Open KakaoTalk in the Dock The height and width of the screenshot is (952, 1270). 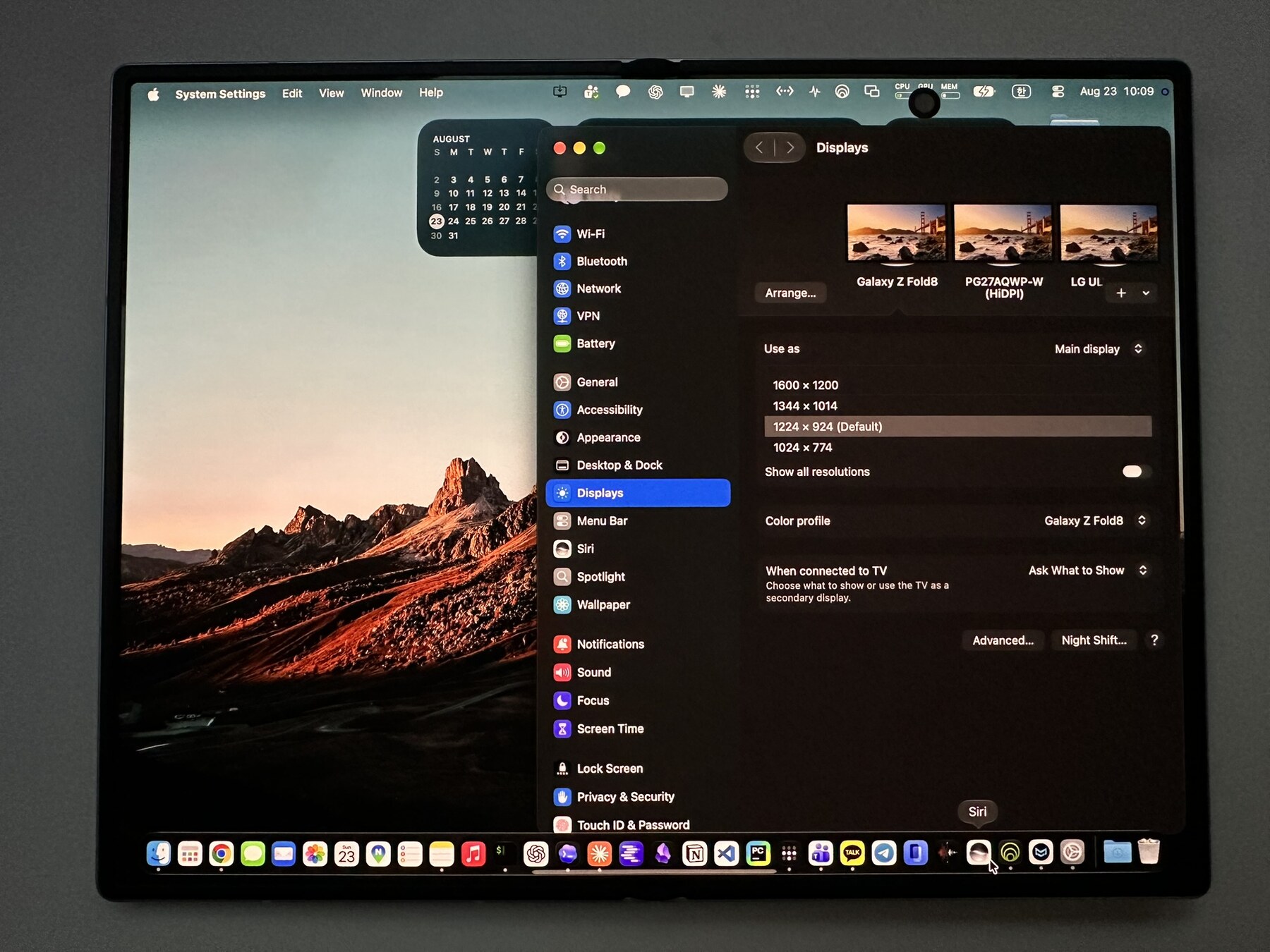coord(852,853)
